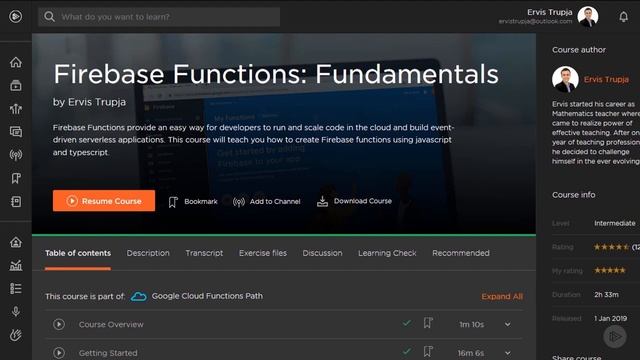Expand the Course Overview module chevron
The height and width of the screenshot is (360, 640).
pos(508,324)
